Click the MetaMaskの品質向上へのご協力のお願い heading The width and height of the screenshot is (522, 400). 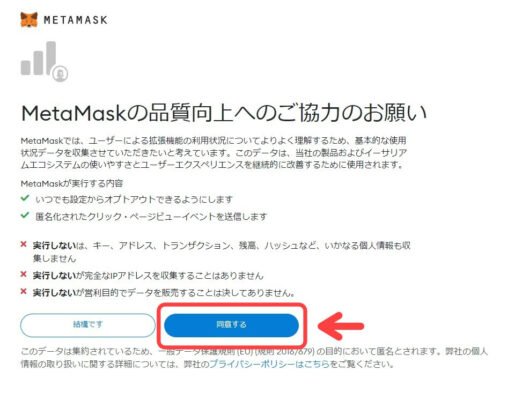pyautogui.click(x=224, y=113)
